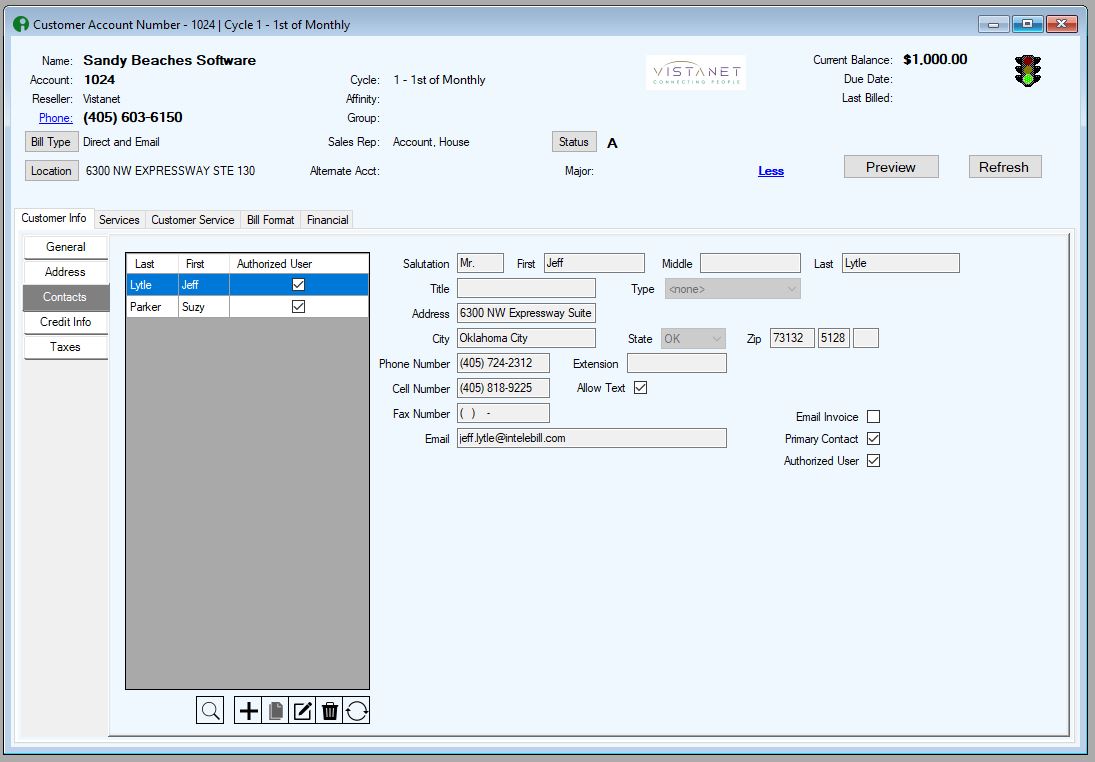The width and height of the screenshot is (1095, 762).
Task: Open the State dropdown
Action: point(693,339)
